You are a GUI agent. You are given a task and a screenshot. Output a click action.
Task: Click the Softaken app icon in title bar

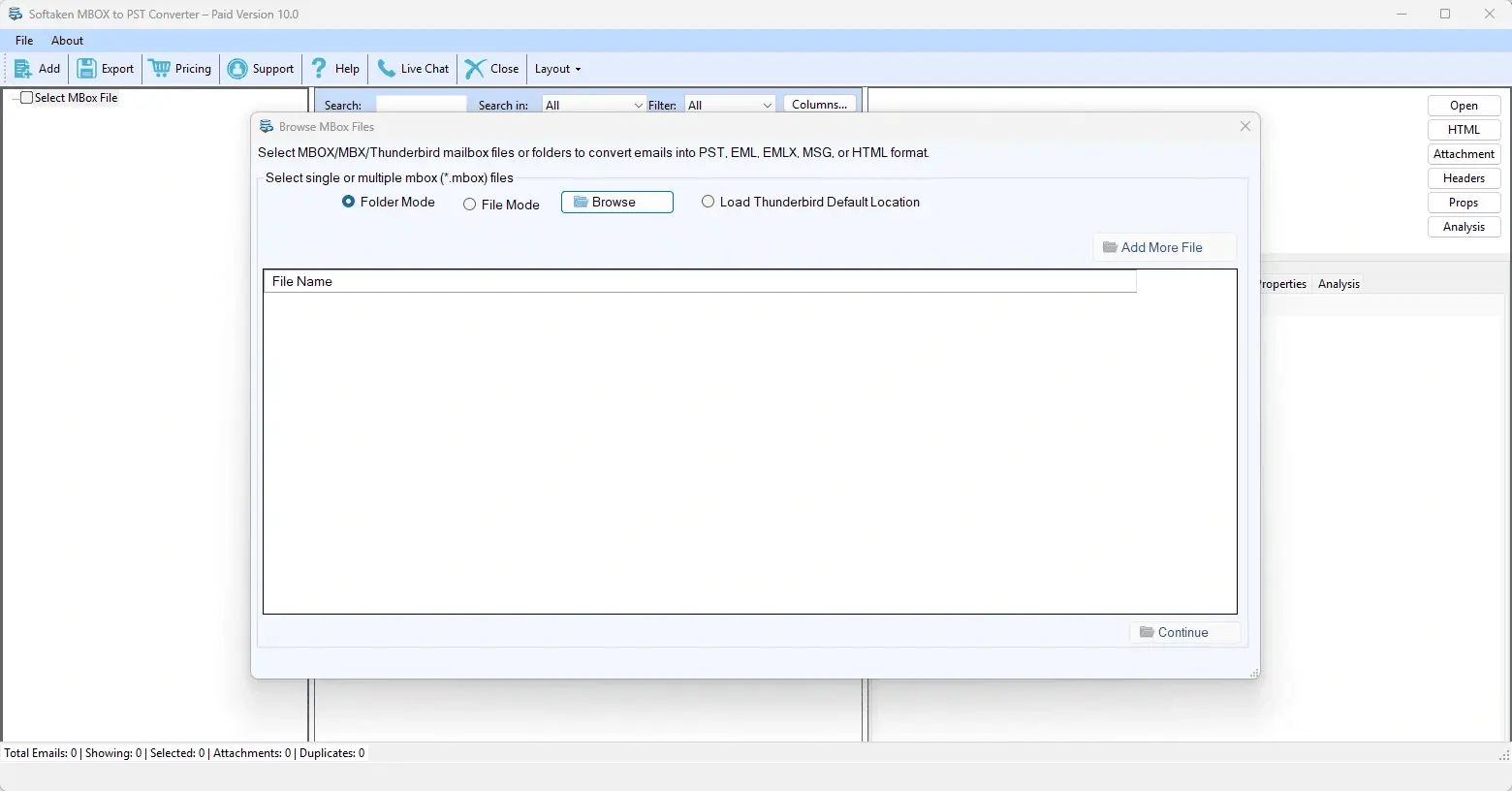[x=16, y=14]
